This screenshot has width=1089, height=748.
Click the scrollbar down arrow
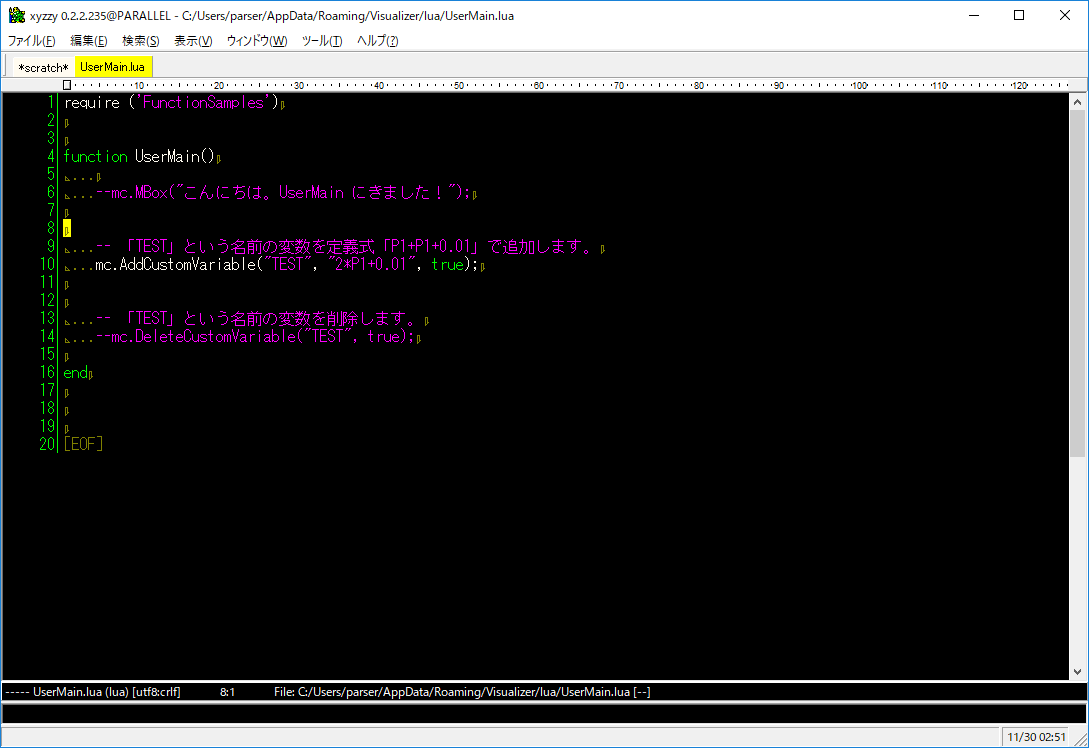pos(1077,671)
